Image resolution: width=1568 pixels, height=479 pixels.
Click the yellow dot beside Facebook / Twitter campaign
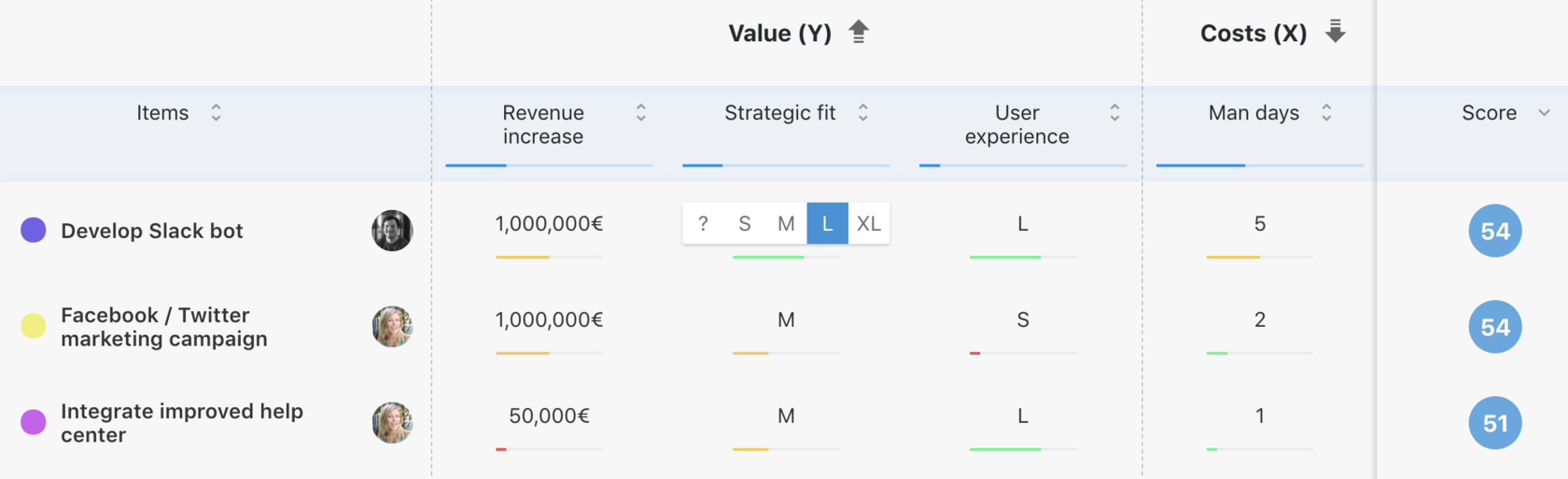click(34, 326)
